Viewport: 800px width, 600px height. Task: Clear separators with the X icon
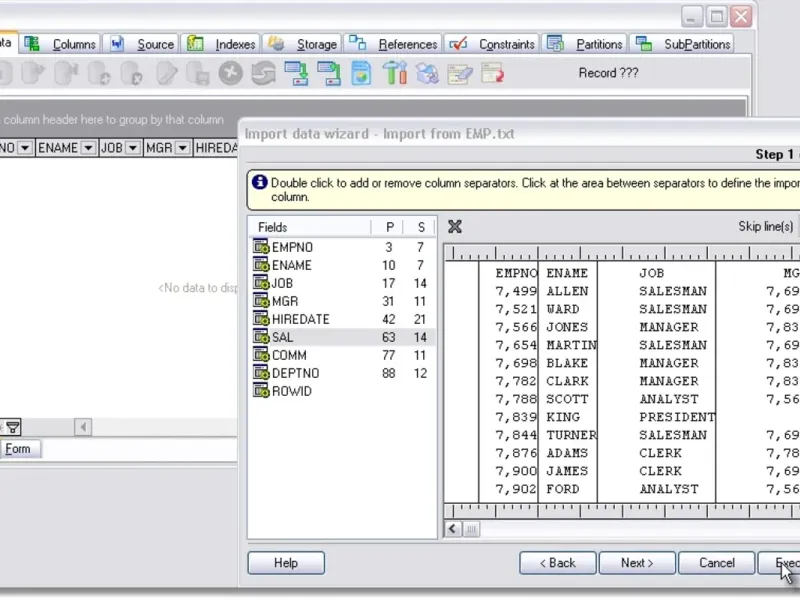[455, 227]
